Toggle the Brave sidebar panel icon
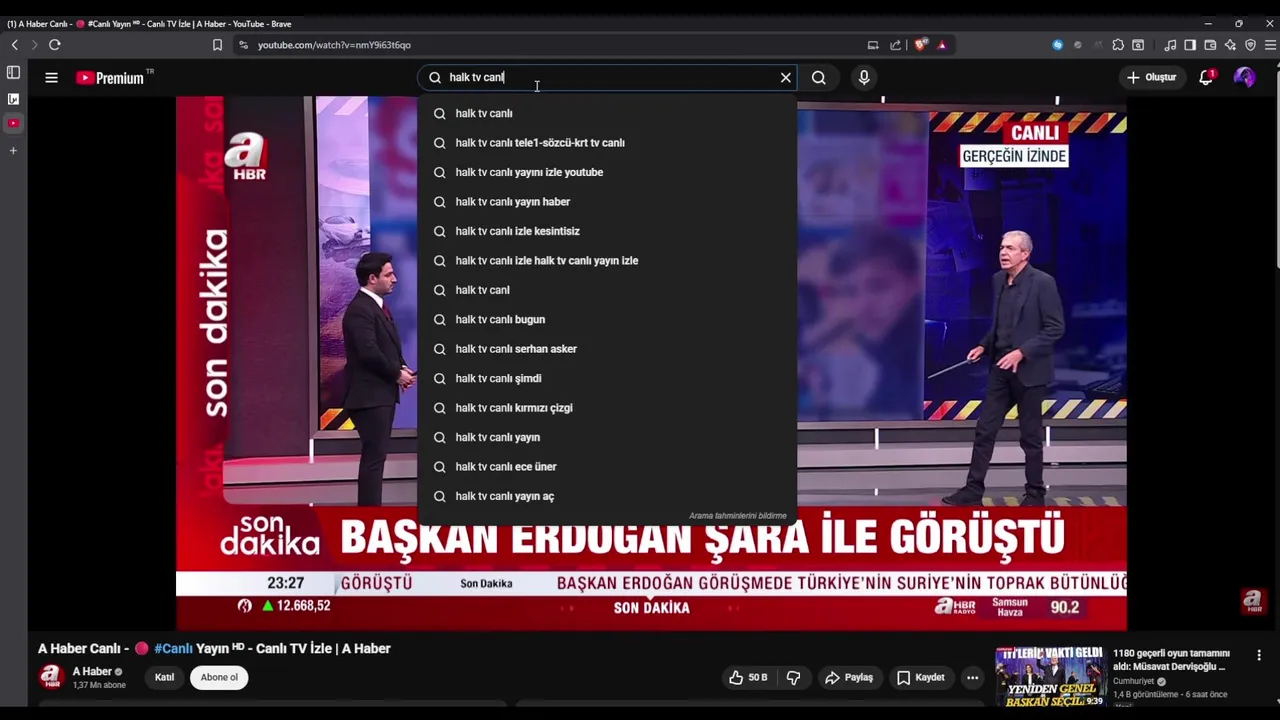 coord(1190,45)
